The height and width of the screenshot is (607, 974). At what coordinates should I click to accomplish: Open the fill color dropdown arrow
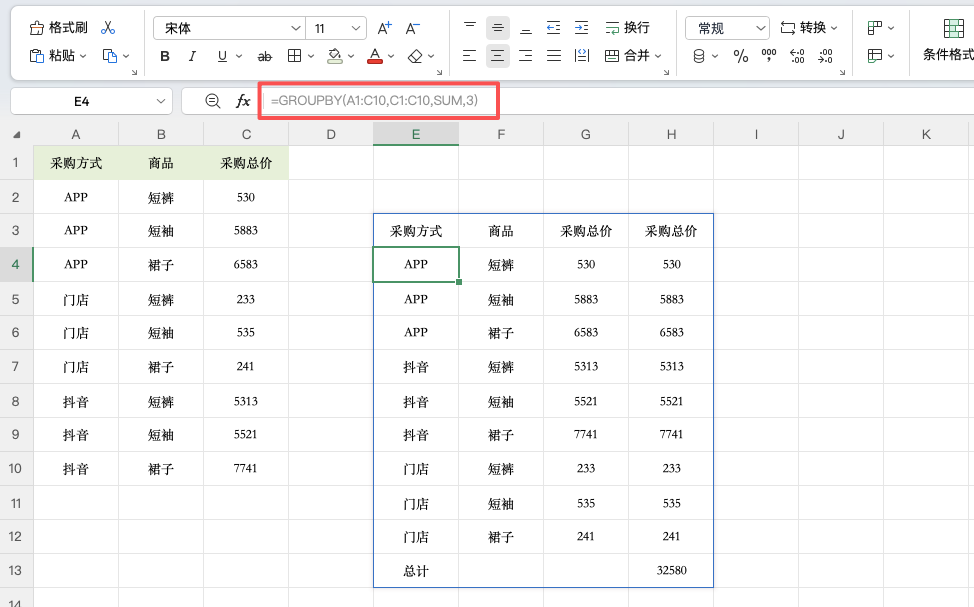pyautogui.click(x=351, y=57)
